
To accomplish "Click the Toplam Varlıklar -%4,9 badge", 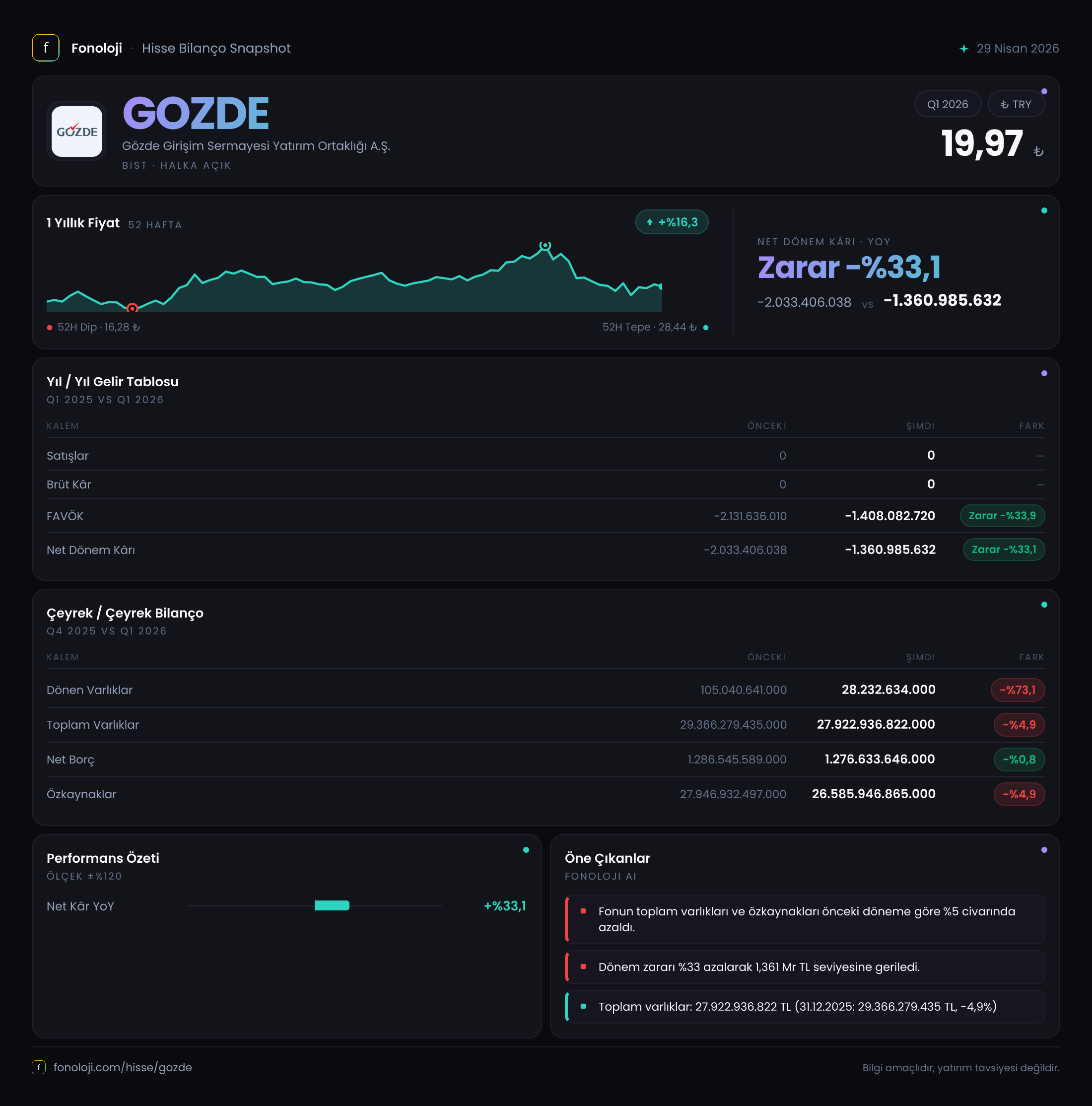I will 1020,725.
